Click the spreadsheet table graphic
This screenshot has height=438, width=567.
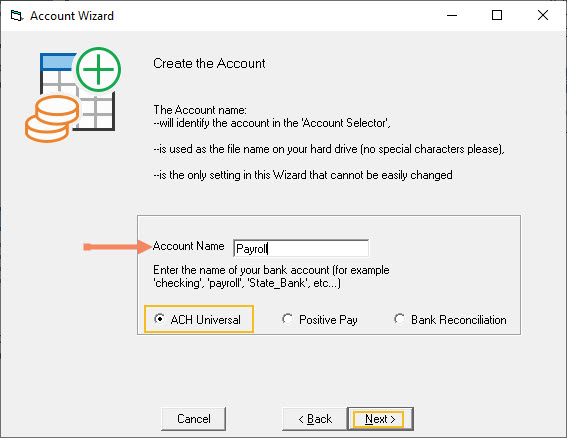pos(77,92)
